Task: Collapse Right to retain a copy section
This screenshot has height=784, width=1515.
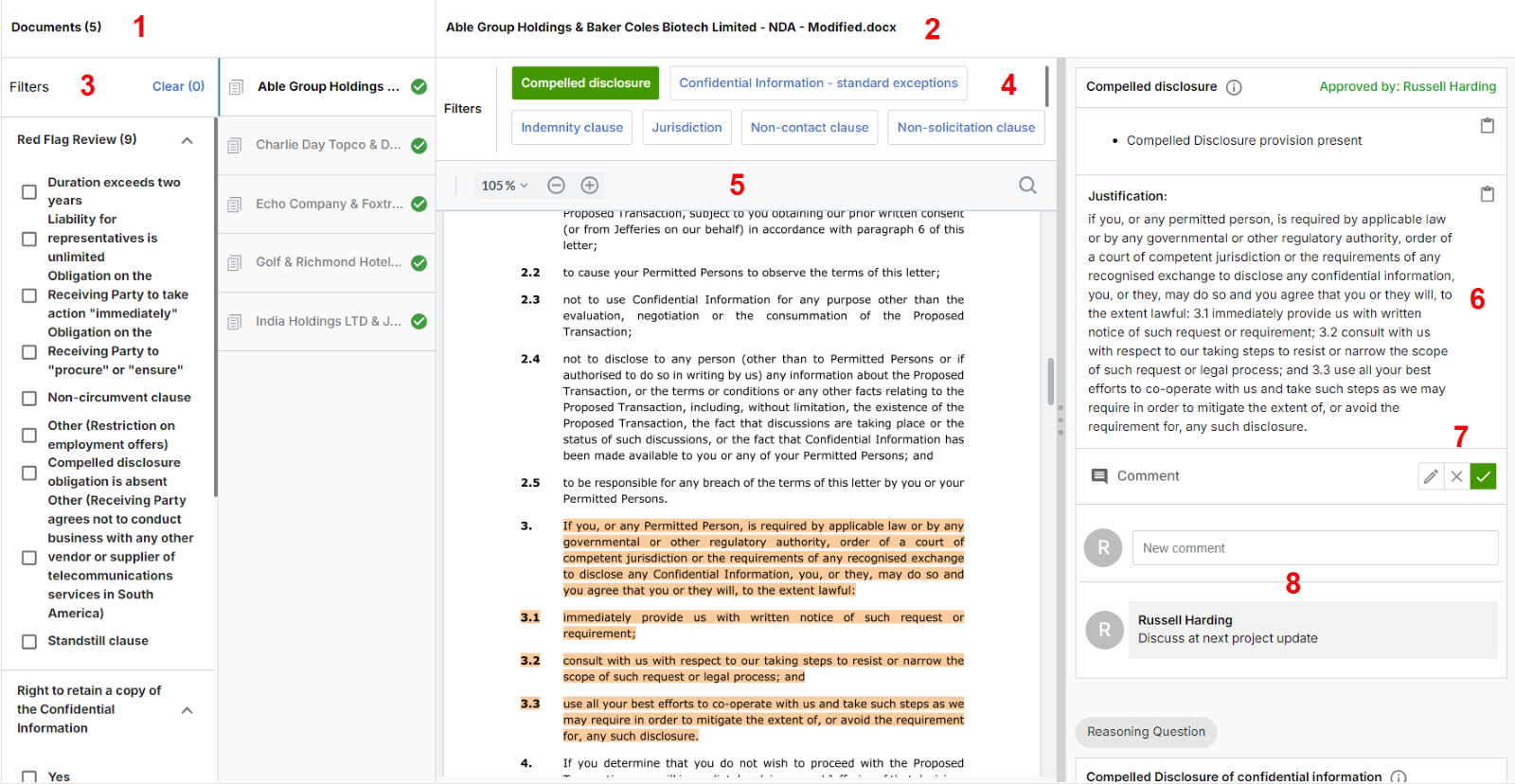Action: pyautogui.click(x=187, y=710)
